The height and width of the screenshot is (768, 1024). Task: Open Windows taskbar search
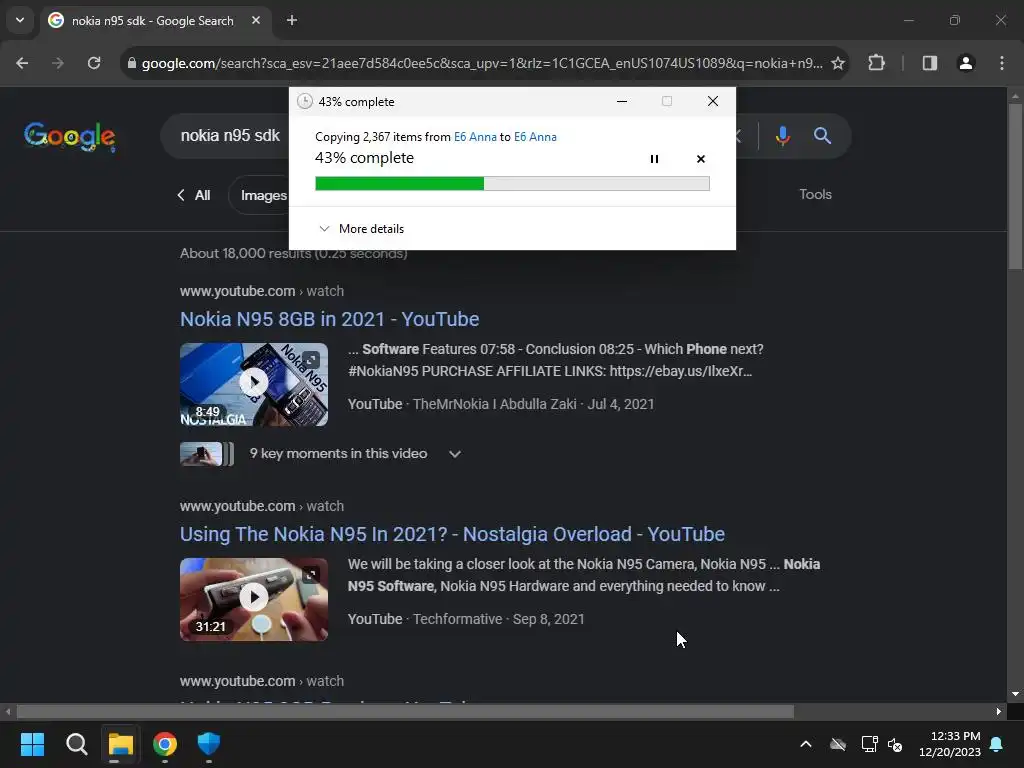pyautogui.click(x=76, y=744)
